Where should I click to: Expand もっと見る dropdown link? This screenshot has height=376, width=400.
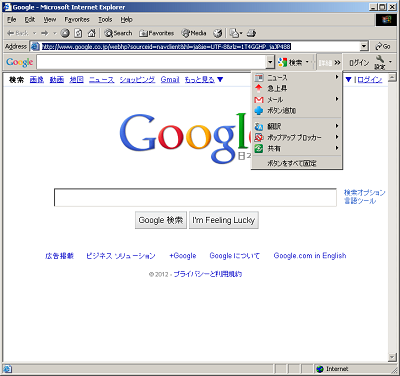[x=204, y=80]
